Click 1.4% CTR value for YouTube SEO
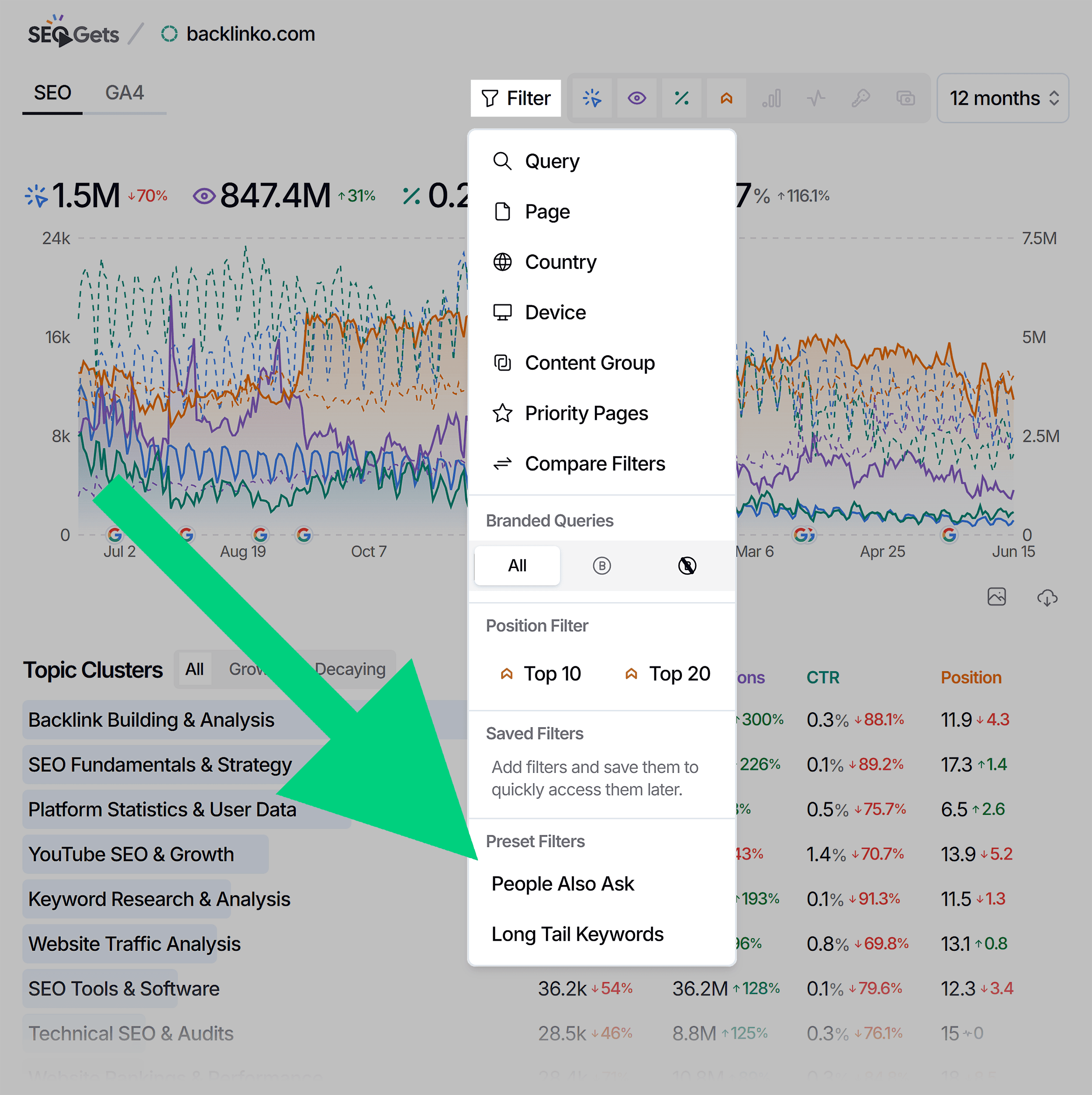Viewport: 1092px width, 1095px height. click(x=826, y=855)
